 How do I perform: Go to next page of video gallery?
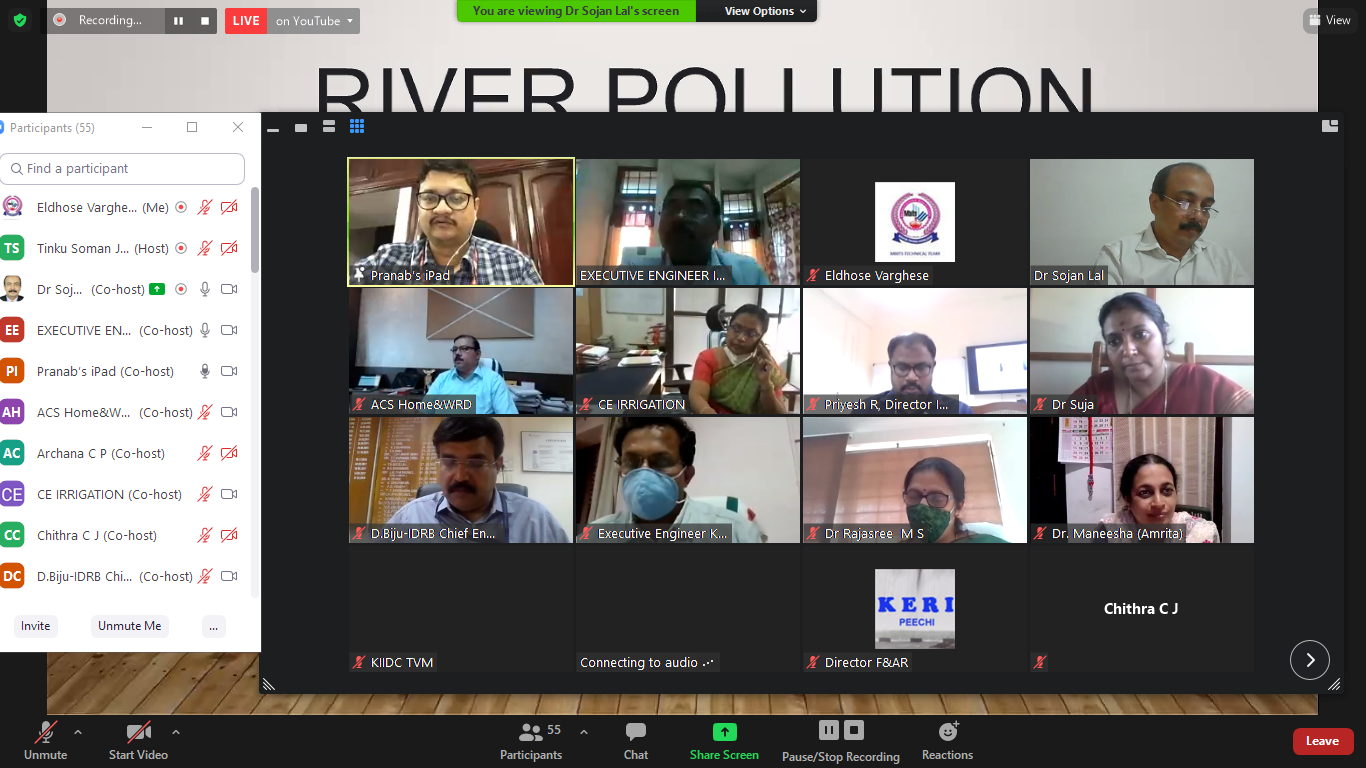[1309, 660]
